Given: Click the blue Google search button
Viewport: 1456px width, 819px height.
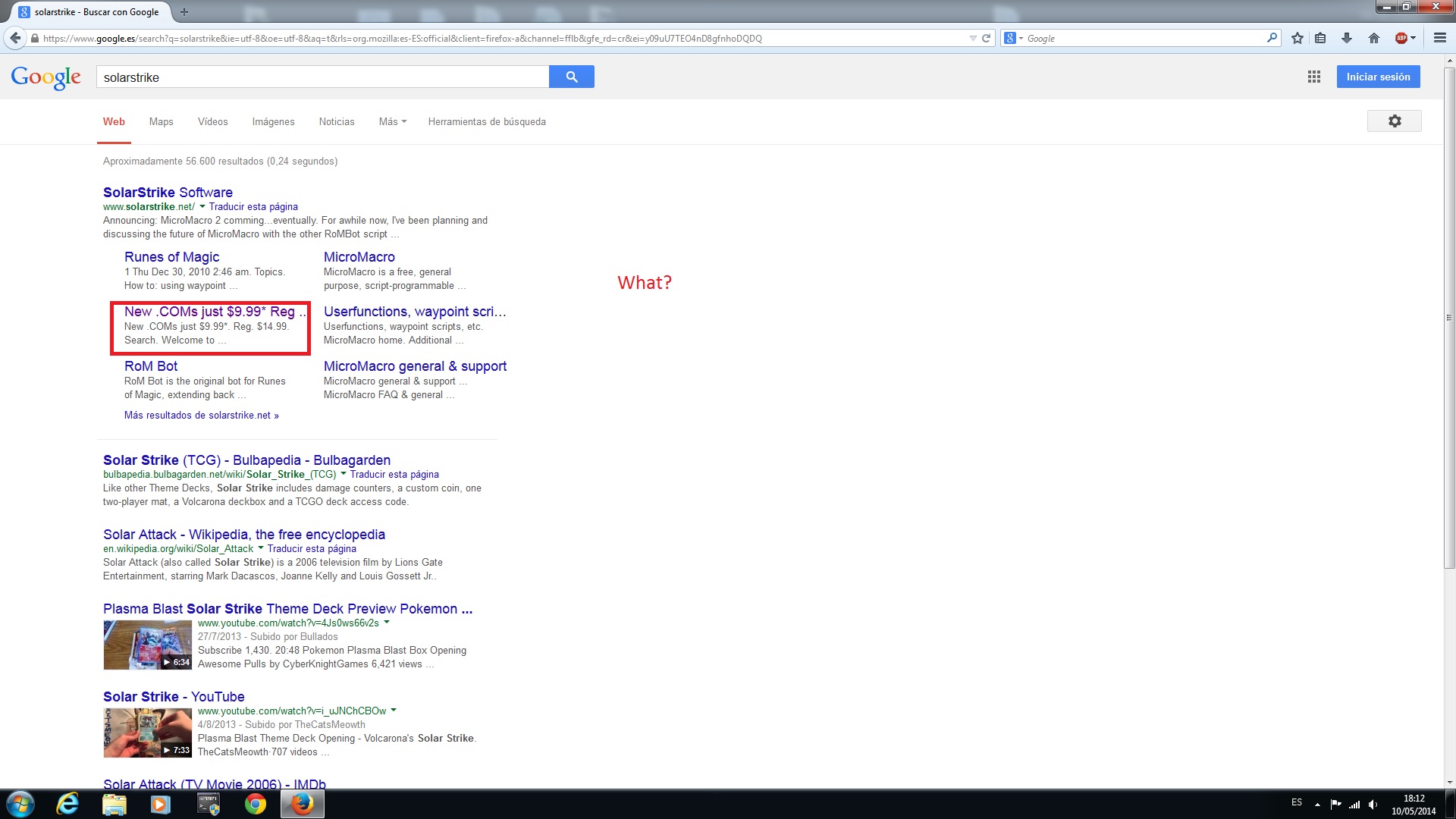Looking at the screenshot, I should coord(571,77).
